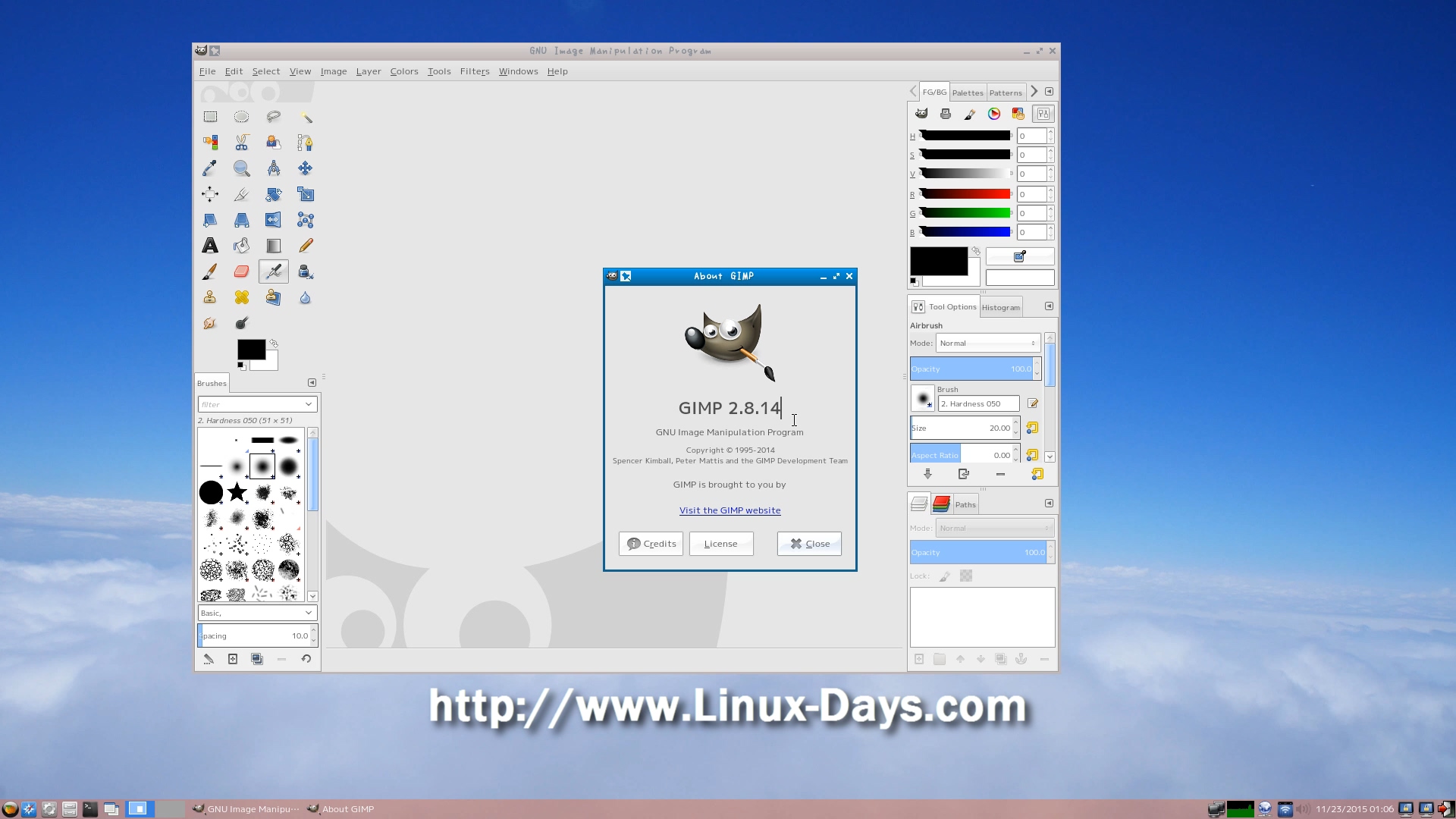The height and width of the screenshot is (819, 1456).
Task: Toggle dynamics link for Aspect Ratio
Action: [1032, 455]
